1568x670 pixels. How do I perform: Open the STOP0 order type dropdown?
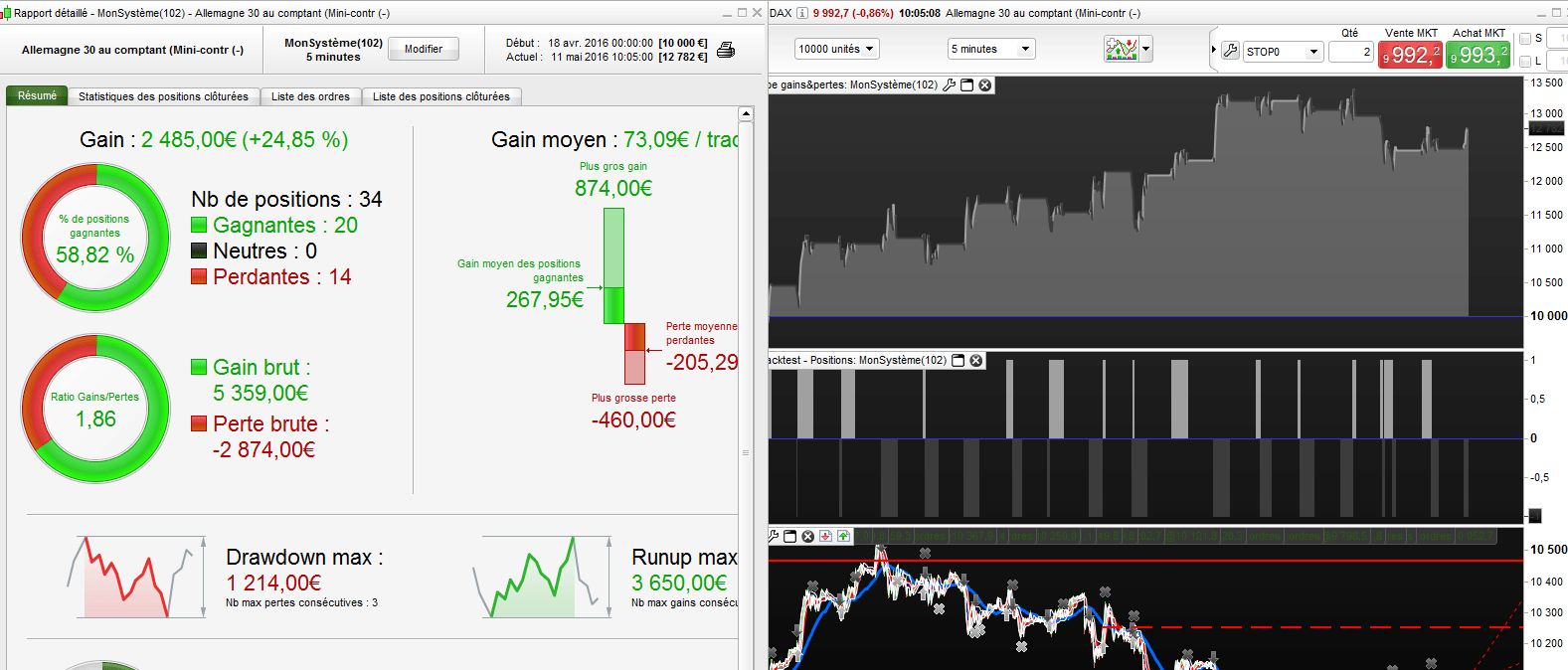[1284, 51]
